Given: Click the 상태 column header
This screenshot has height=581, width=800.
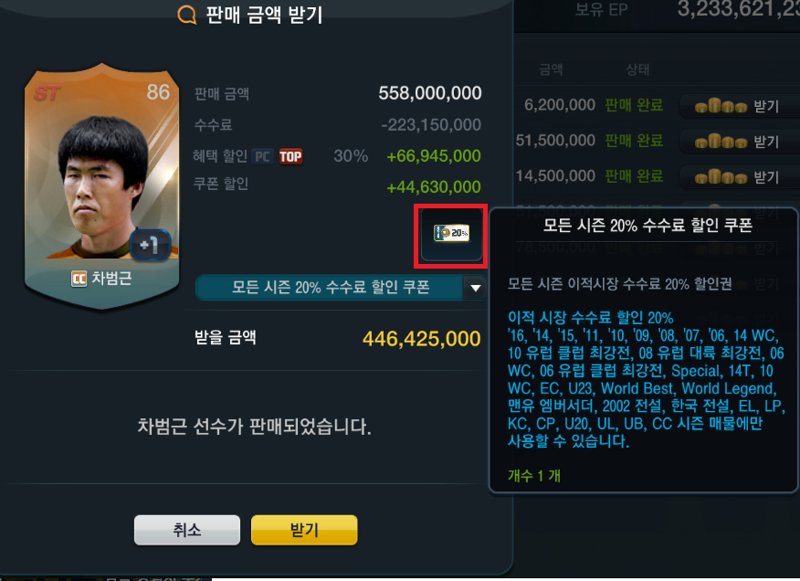Looking at the screenshot, I should pos(637,69).
